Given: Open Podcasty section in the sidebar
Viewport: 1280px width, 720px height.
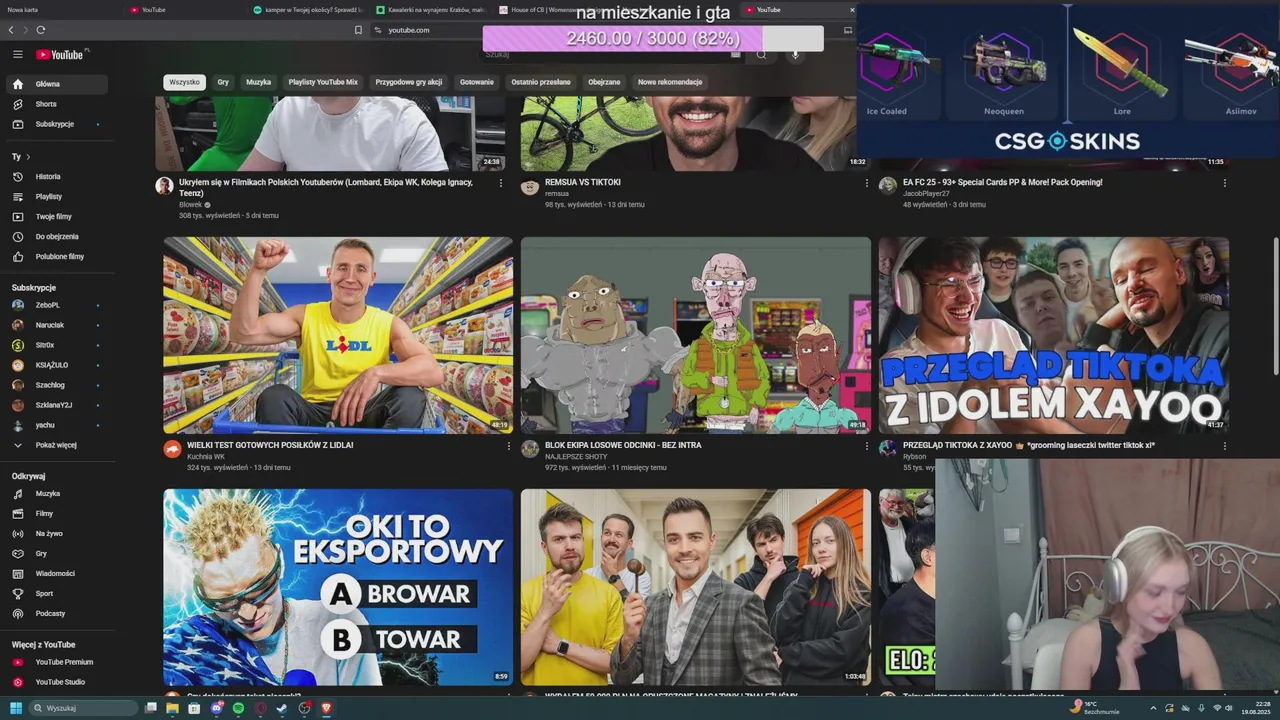Looking at the screenshot, I should point(57,613).
